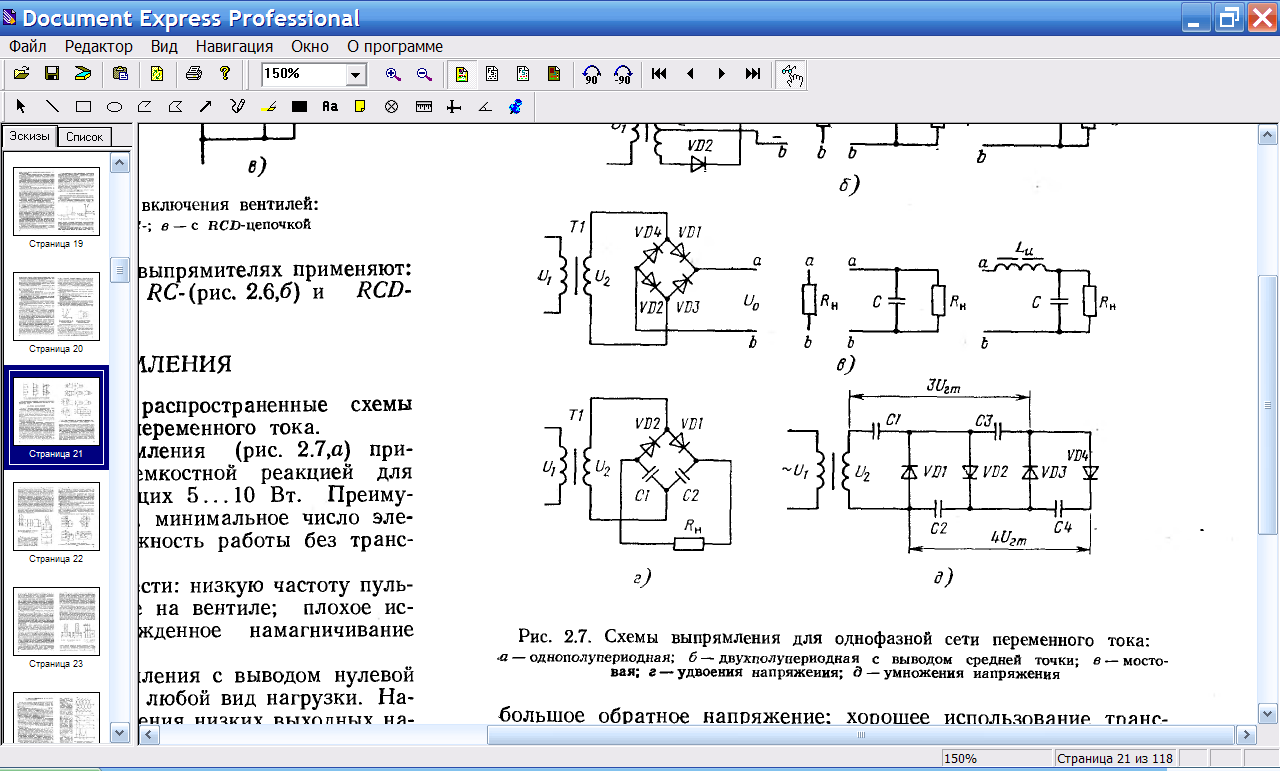Click the scanner icon in the toolbar
This screenshot has height=771, width=1280.
(x=83, y=74)
